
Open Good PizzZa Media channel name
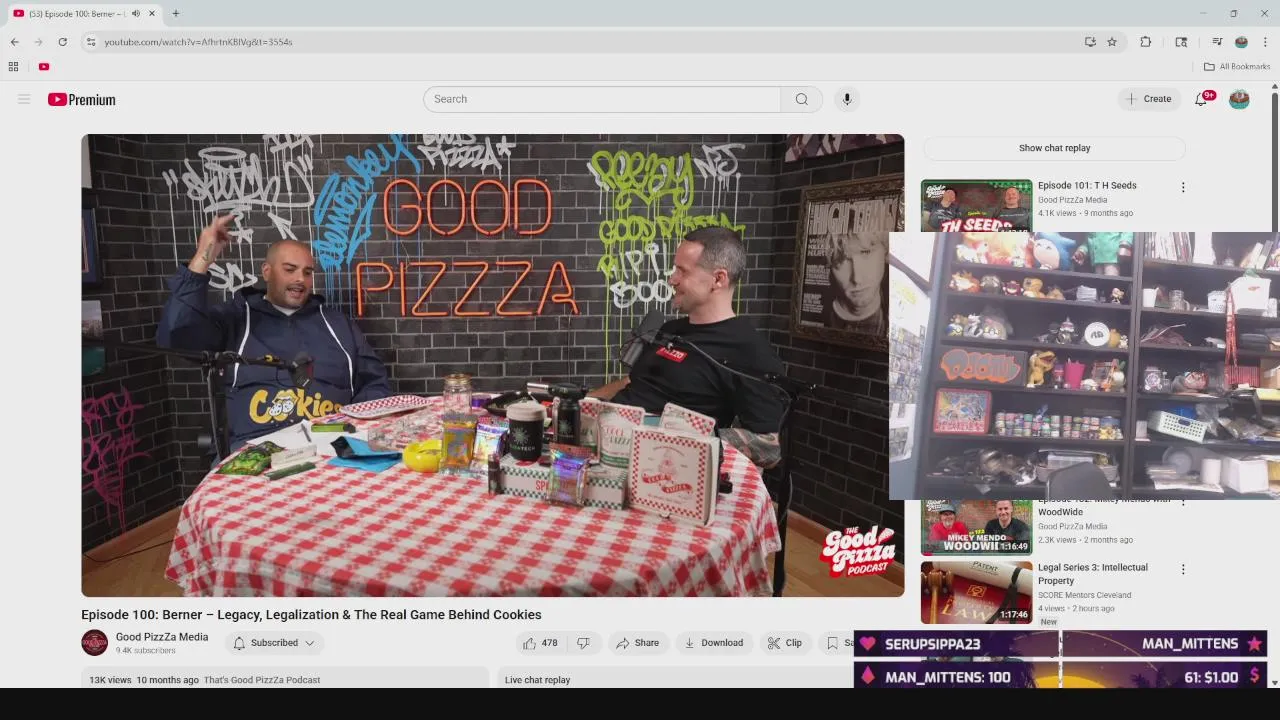click(162, 637)
